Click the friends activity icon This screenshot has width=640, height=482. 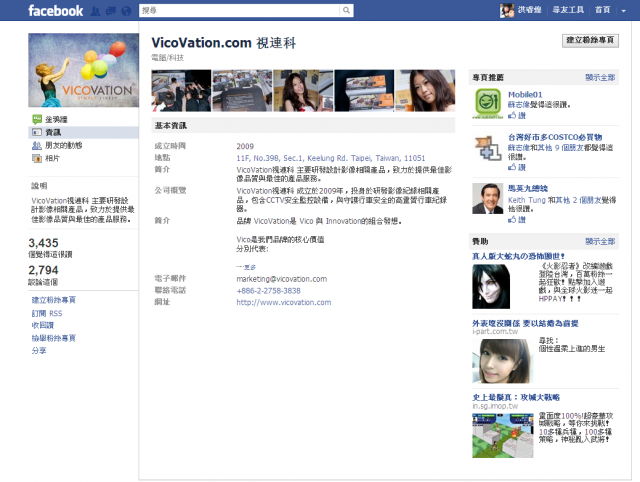tap(37, 145)
